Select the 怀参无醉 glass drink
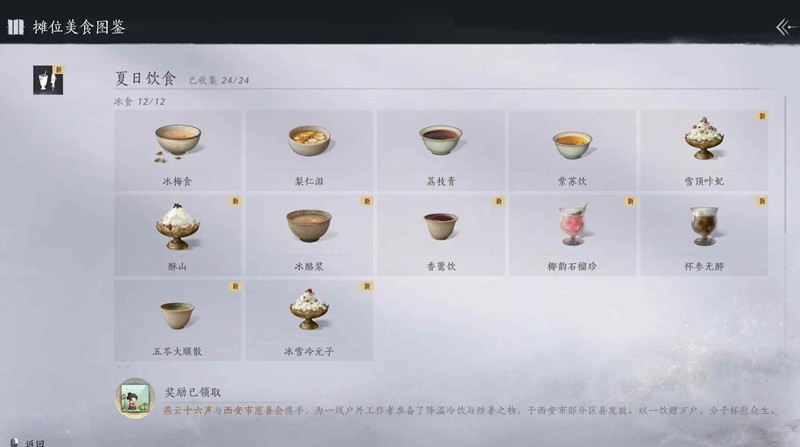Screen dimensions: 800x447 pyautogui.click(x=704, y=235)
